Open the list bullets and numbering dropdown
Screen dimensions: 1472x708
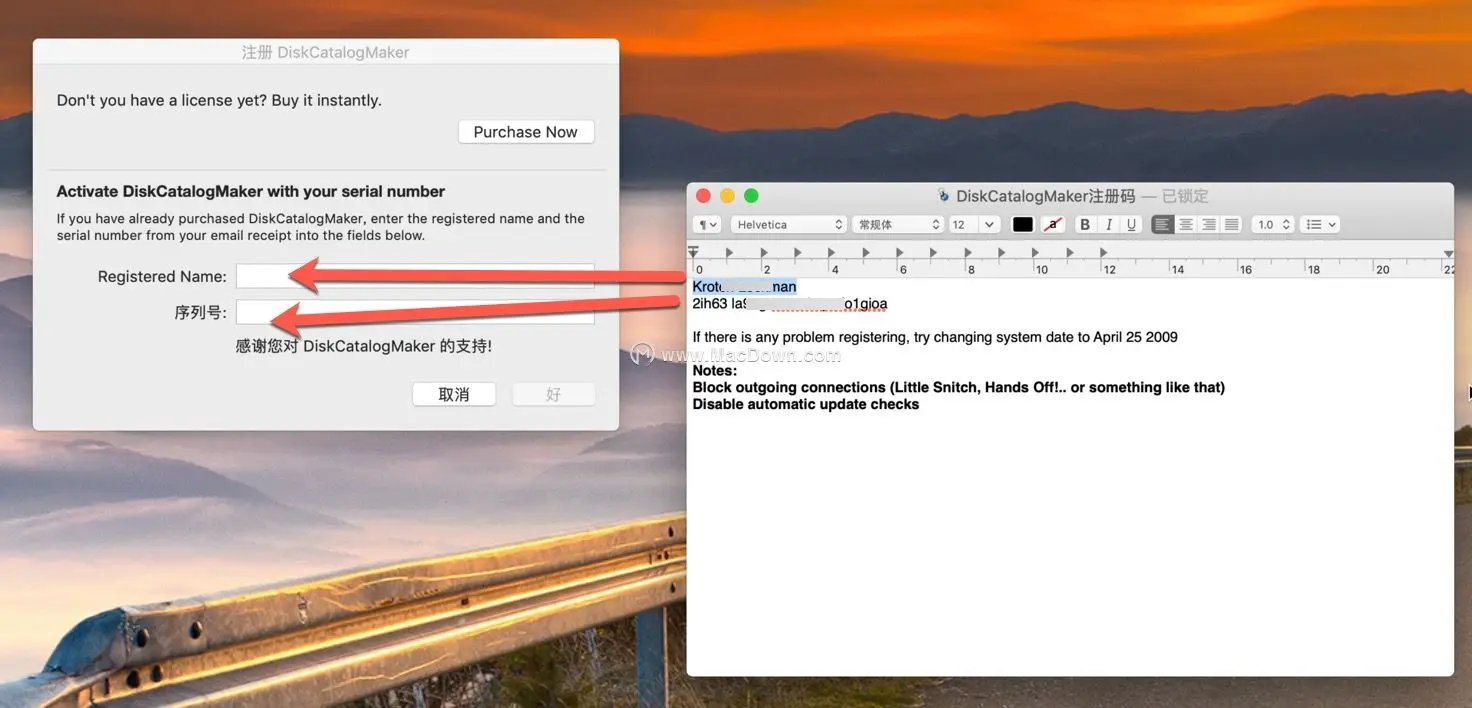1321,225
